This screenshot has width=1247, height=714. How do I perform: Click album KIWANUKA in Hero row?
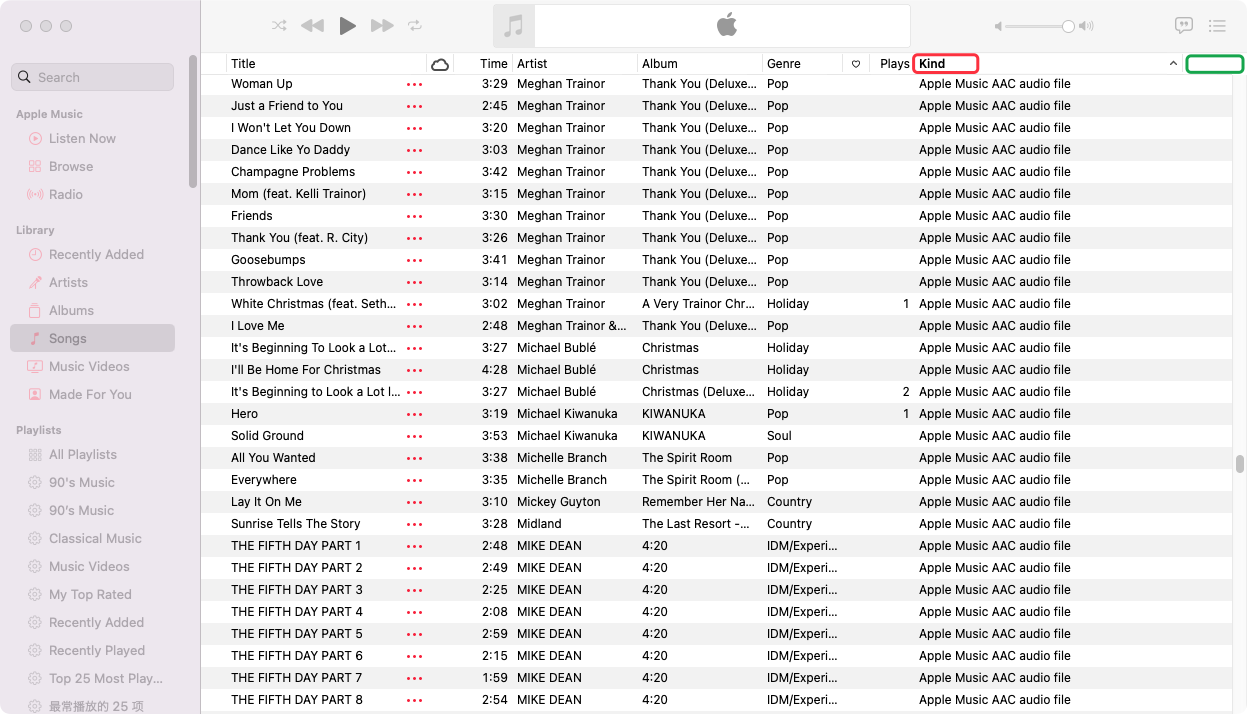point(675,414)
